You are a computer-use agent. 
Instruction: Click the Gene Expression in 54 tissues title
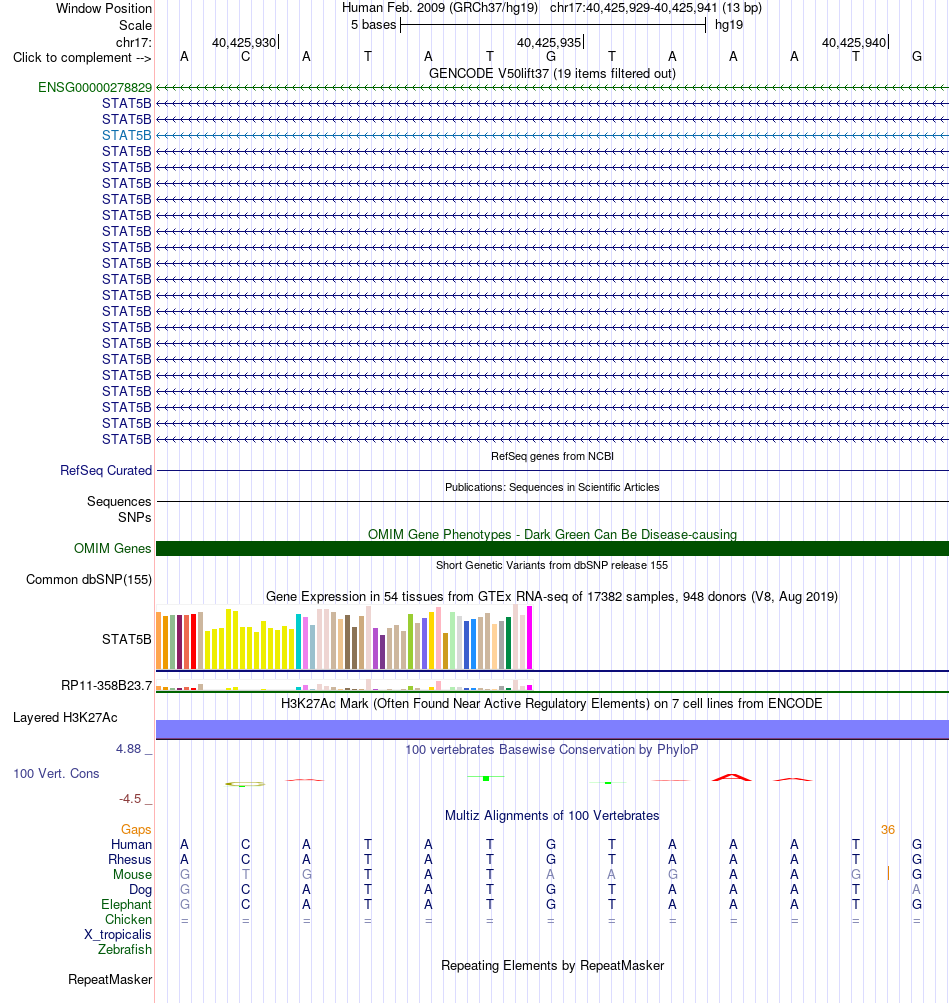[552, 597]
